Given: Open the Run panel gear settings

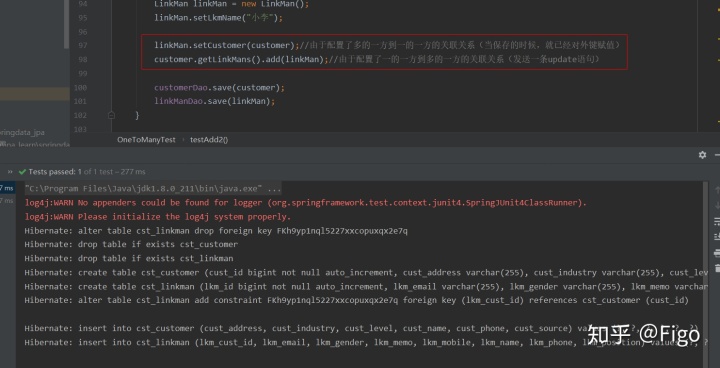Looking at the screenshot, I should coord(702,155).
